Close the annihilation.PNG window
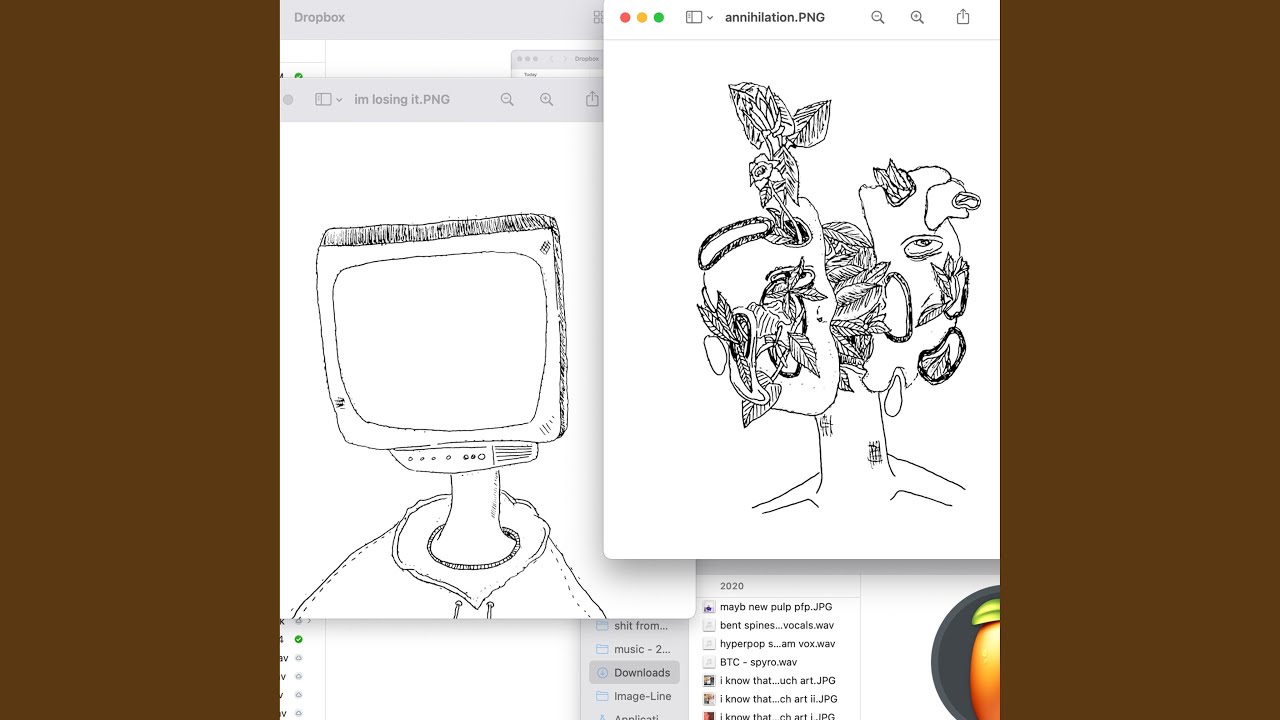Viewport: 1280px width, 720px height. pos(625,17)
